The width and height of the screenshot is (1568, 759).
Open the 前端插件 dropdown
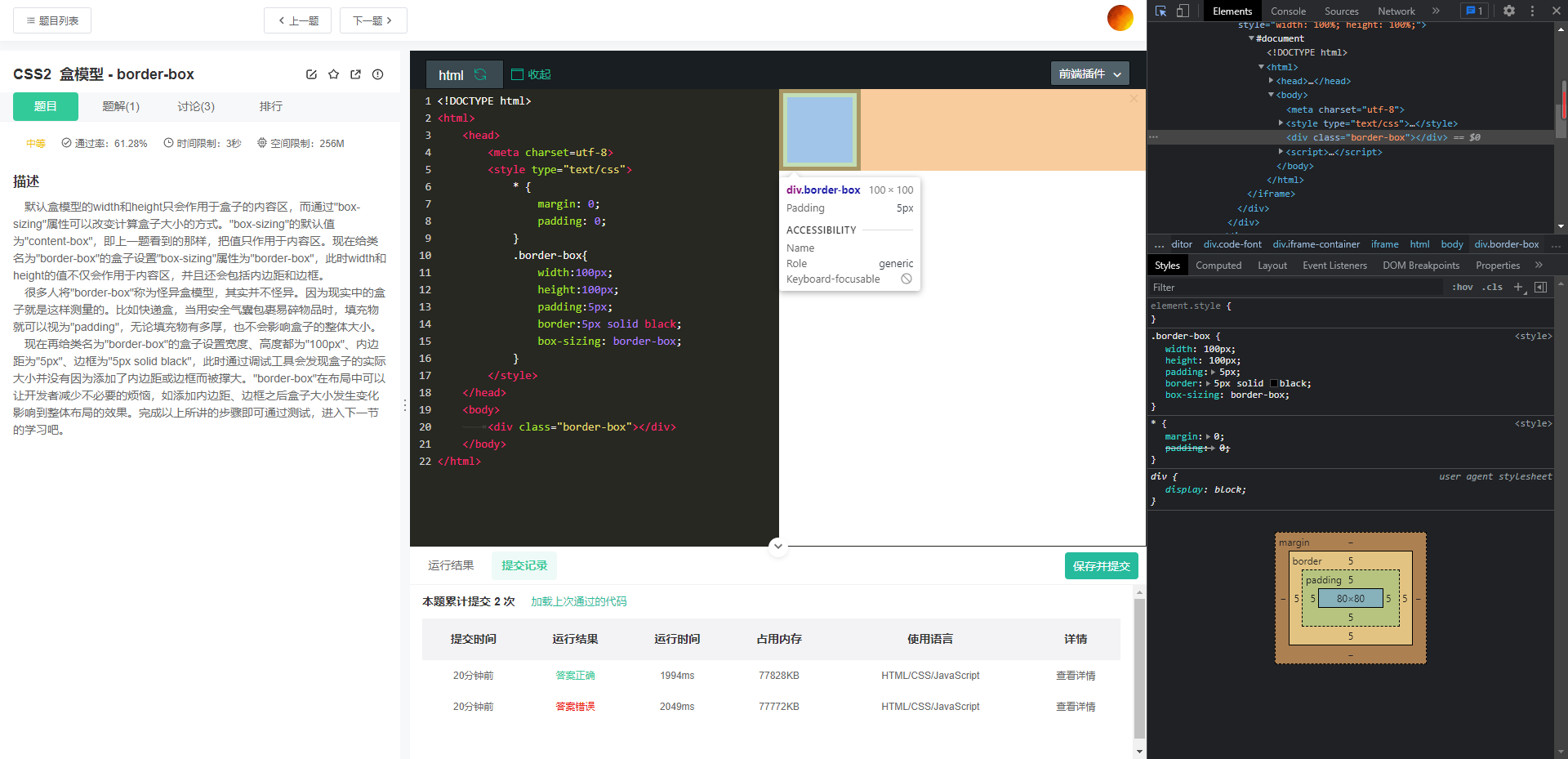[1089, 74]
